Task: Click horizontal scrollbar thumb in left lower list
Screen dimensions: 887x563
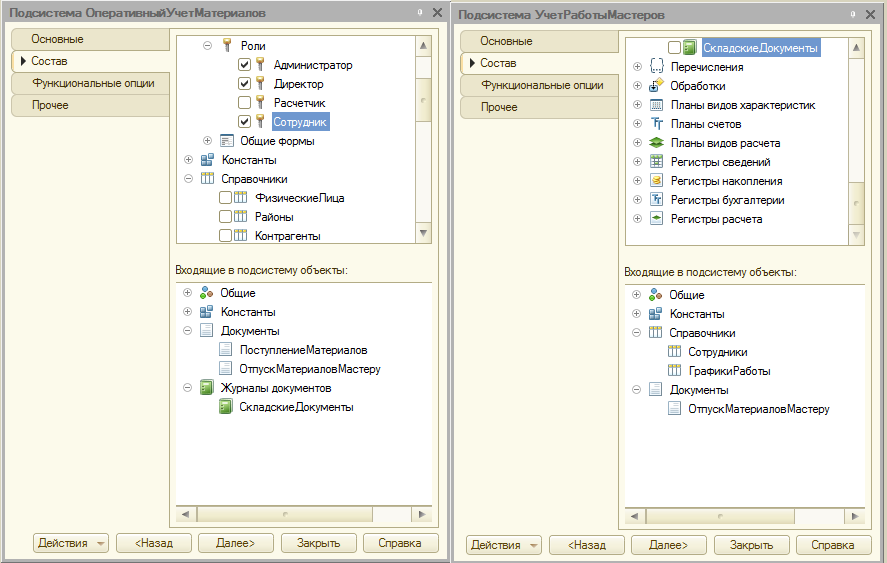Action: 285,514
